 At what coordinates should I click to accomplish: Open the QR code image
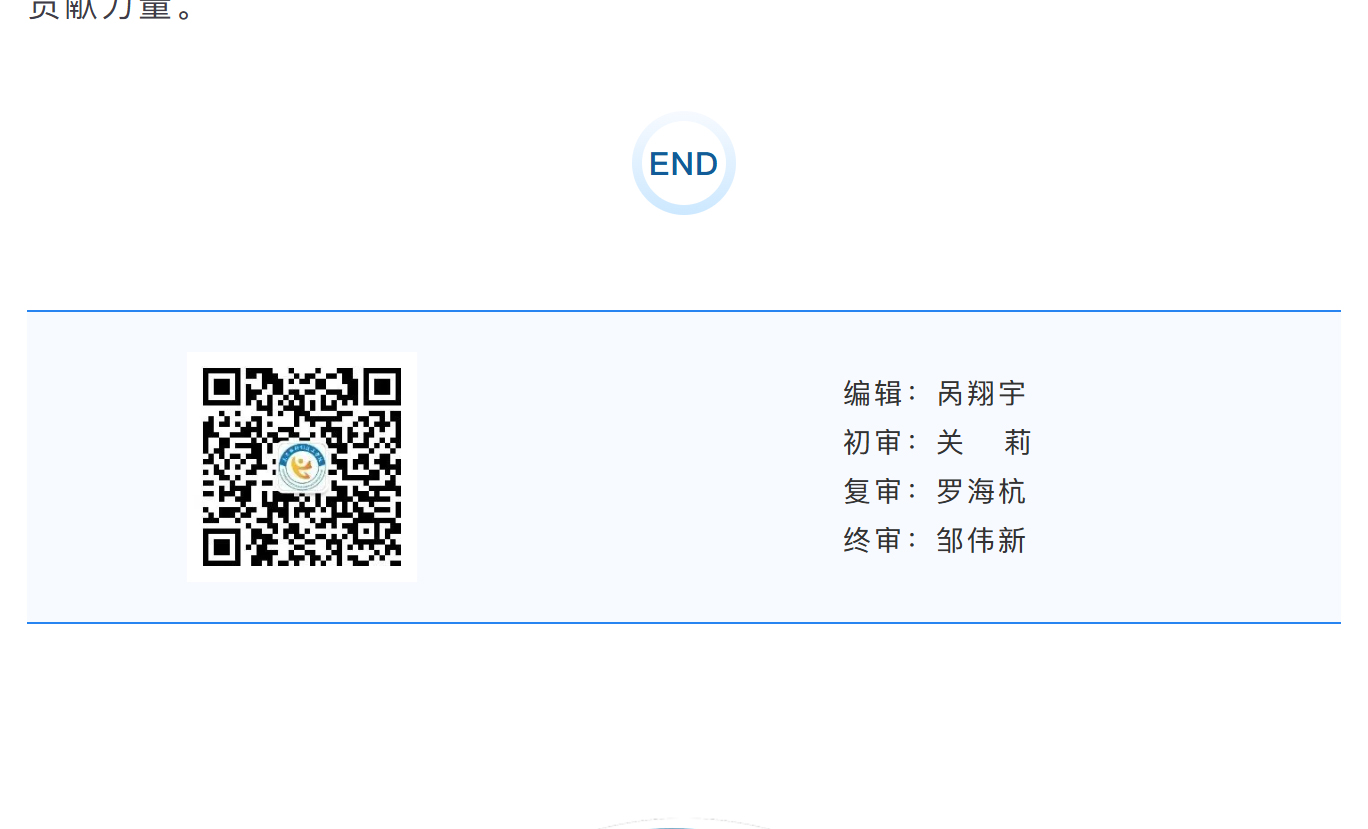tap(302, 467)
